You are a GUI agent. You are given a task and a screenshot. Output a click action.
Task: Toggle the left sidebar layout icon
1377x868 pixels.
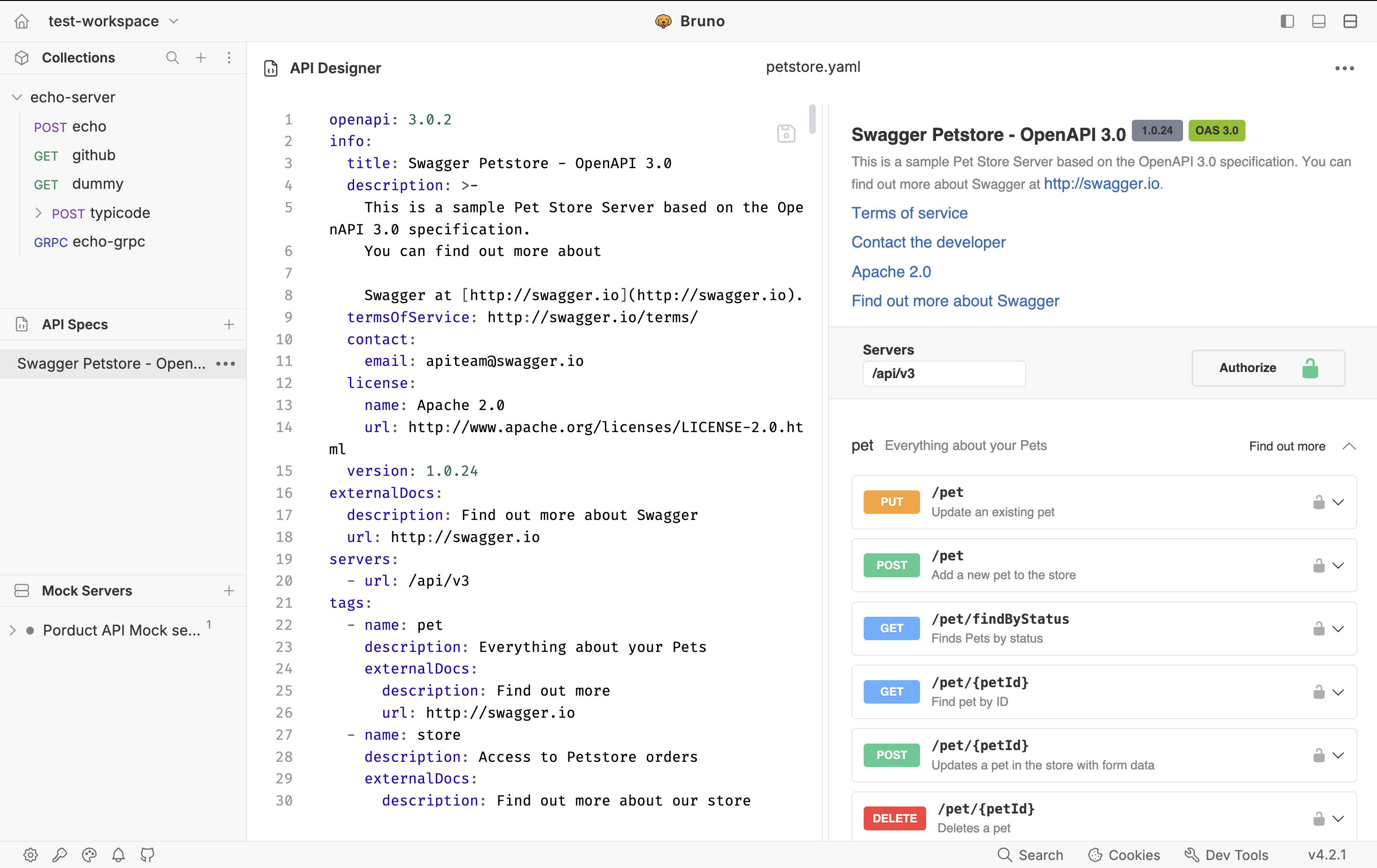click(1287, 21)
